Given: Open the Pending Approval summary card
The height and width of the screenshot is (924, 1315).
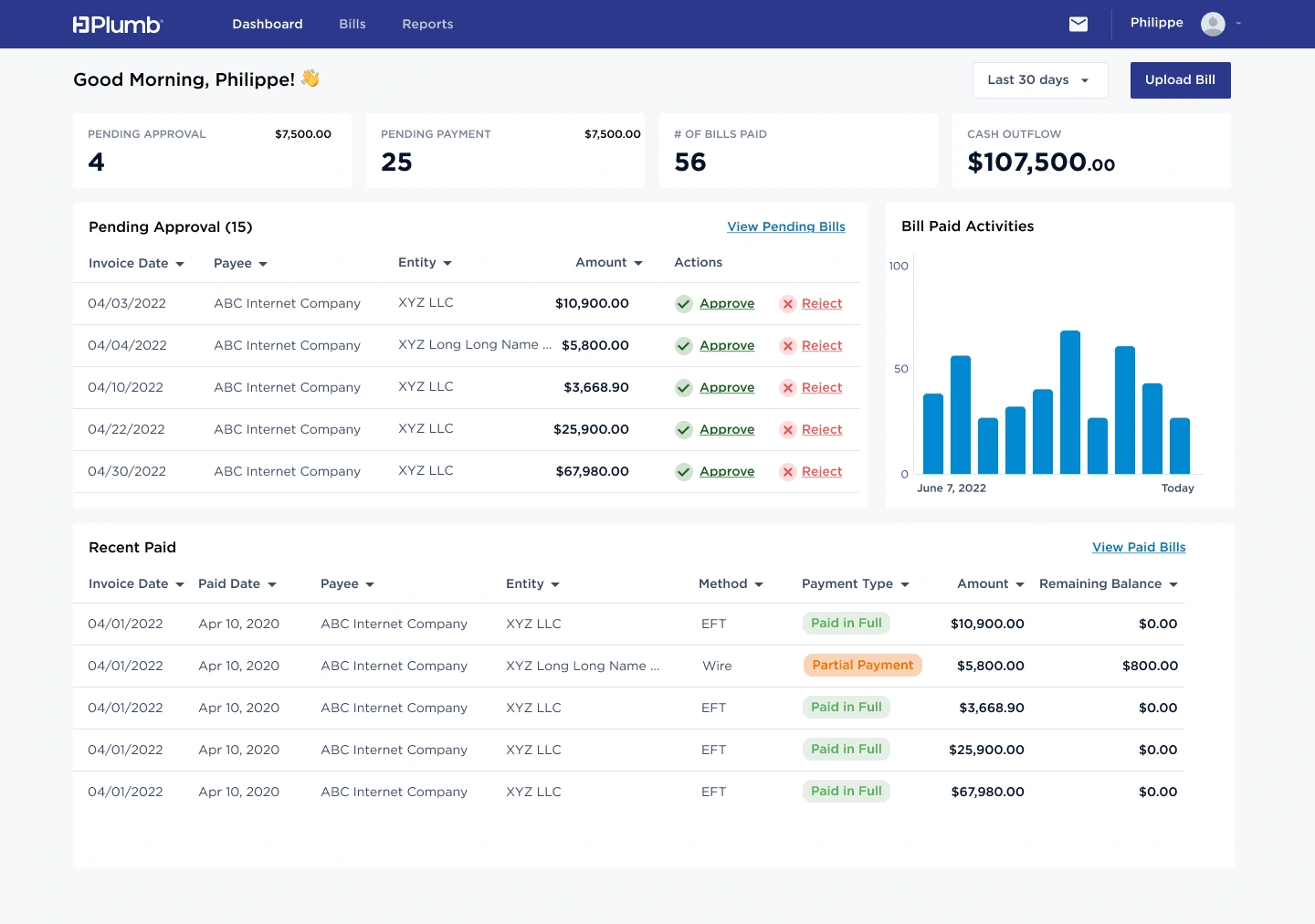Looking at the screenshot, I should 212,151.
